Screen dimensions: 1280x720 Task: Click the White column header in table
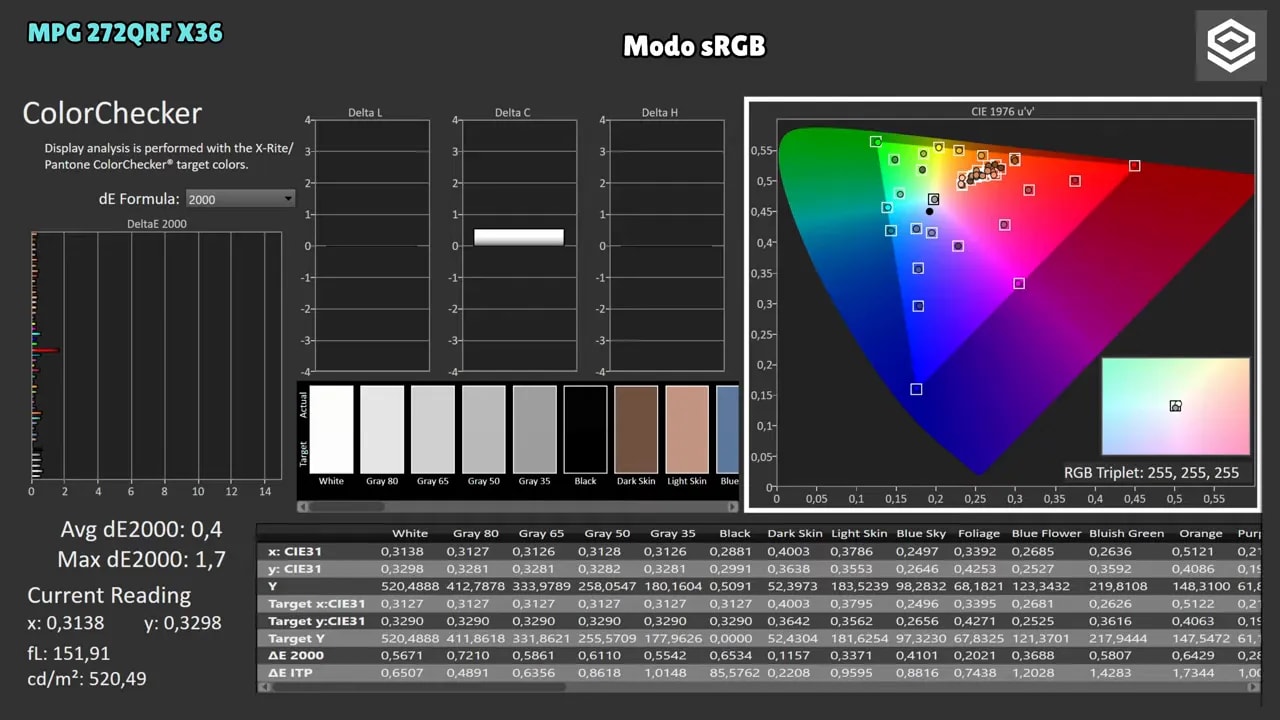click(410, 534)
